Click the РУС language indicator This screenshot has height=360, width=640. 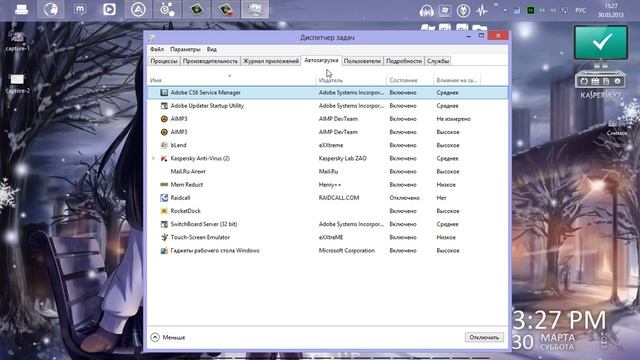tap(580, 11)
